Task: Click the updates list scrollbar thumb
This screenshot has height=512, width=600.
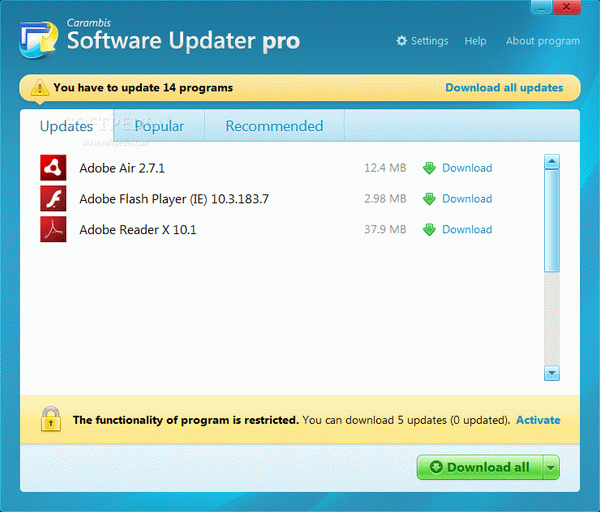Action: (x=552, y=221)
